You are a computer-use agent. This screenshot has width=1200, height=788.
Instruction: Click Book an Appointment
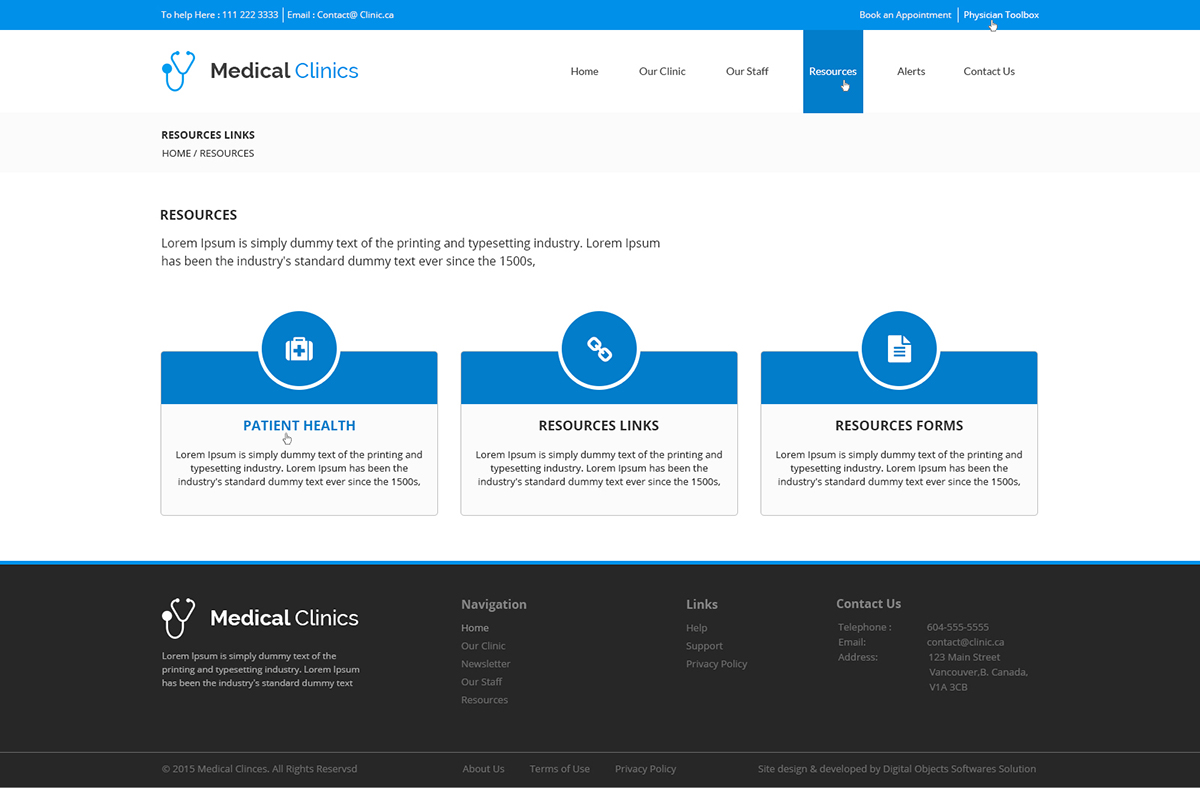[x=905, y=14]
